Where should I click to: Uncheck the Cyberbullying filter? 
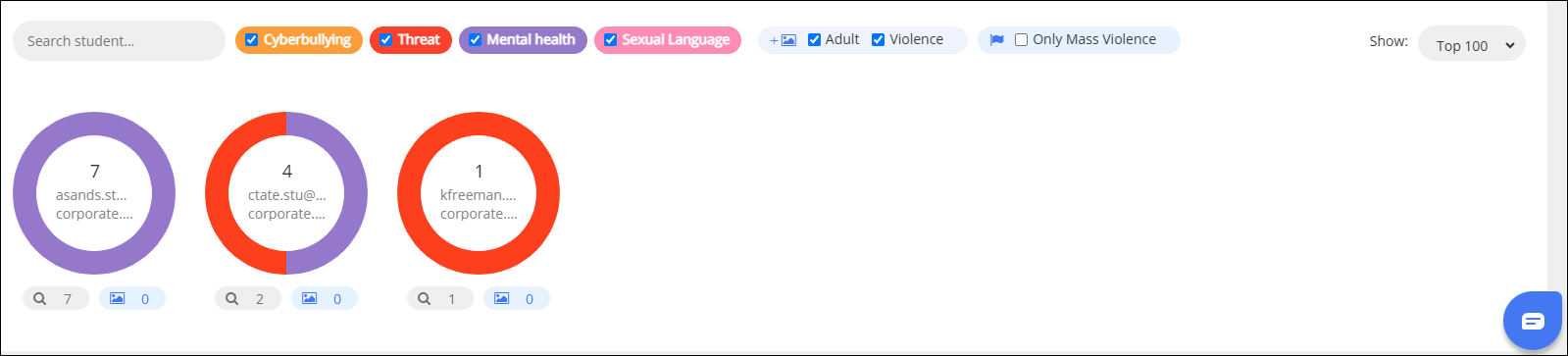pos(252,40)
